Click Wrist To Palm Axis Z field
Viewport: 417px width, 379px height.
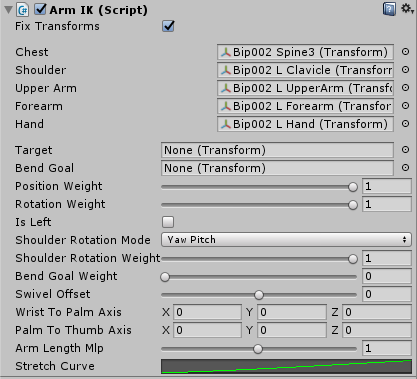pos(377,312)
